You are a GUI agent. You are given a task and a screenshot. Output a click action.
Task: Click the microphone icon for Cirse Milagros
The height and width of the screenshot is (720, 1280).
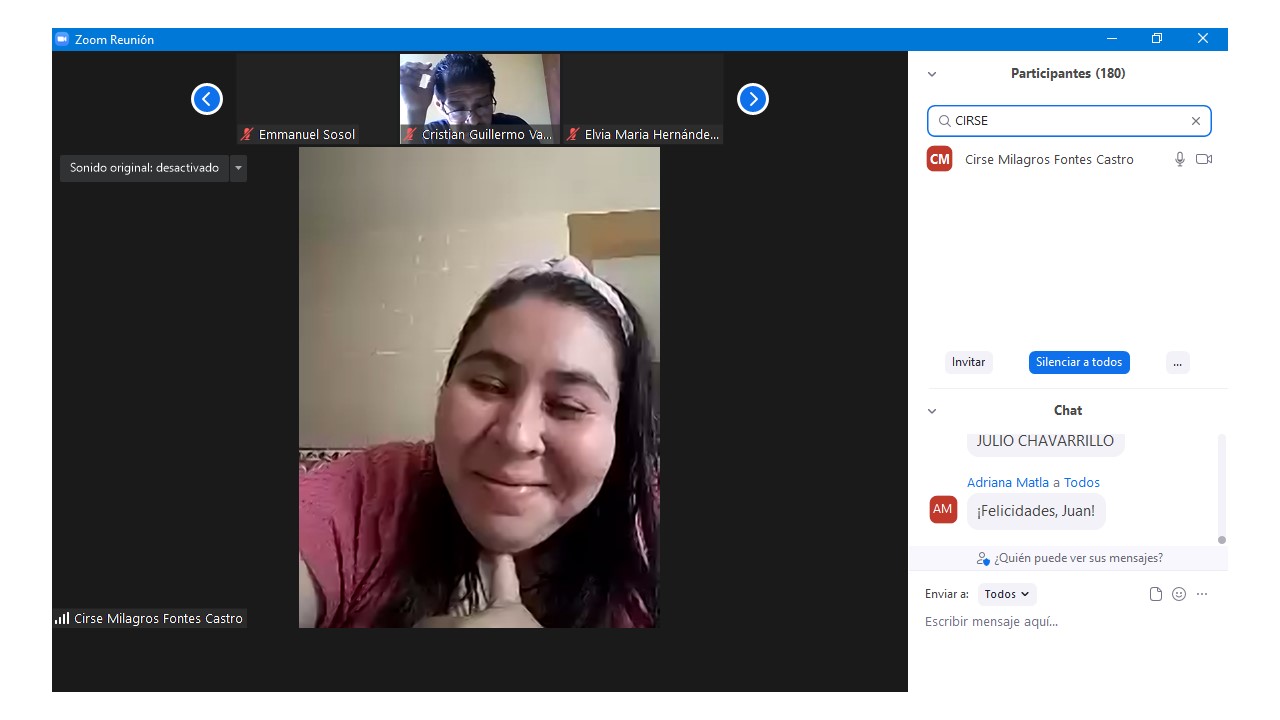click(x=1180, y=159)
